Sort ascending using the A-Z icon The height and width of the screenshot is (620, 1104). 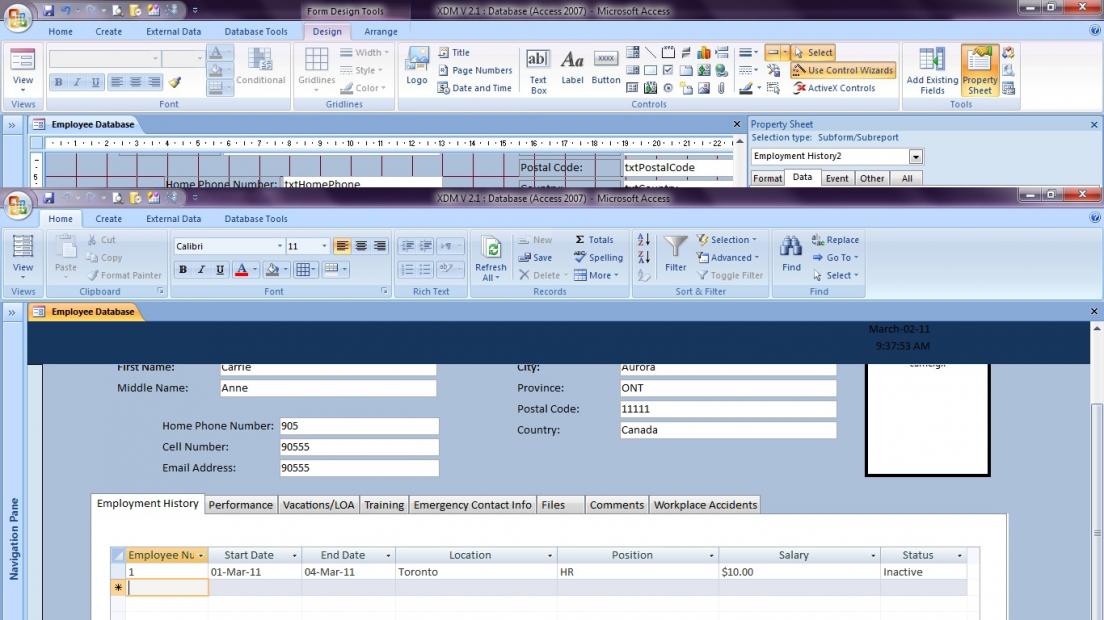(x=644, y=239)
